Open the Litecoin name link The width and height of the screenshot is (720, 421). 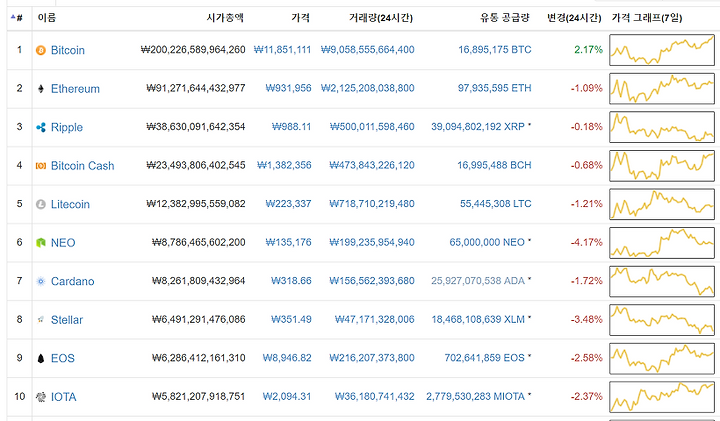(70, 204)
